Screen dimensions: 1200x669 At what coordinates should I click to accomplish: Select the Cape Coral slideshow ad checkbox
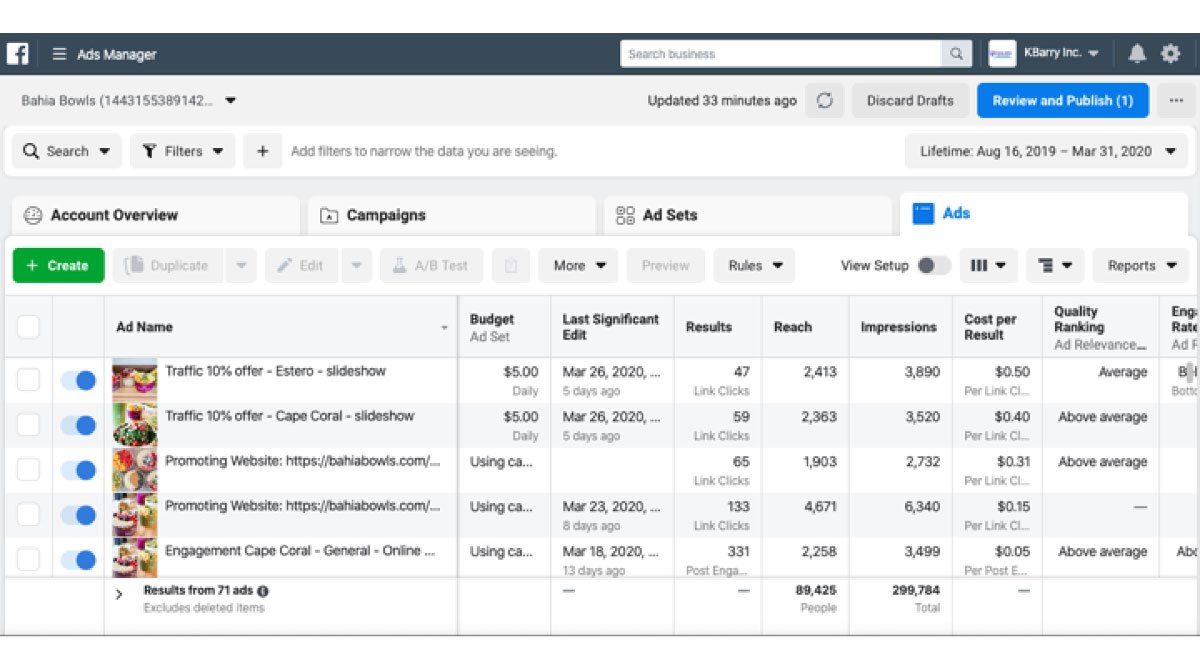(x=28, y=425)
